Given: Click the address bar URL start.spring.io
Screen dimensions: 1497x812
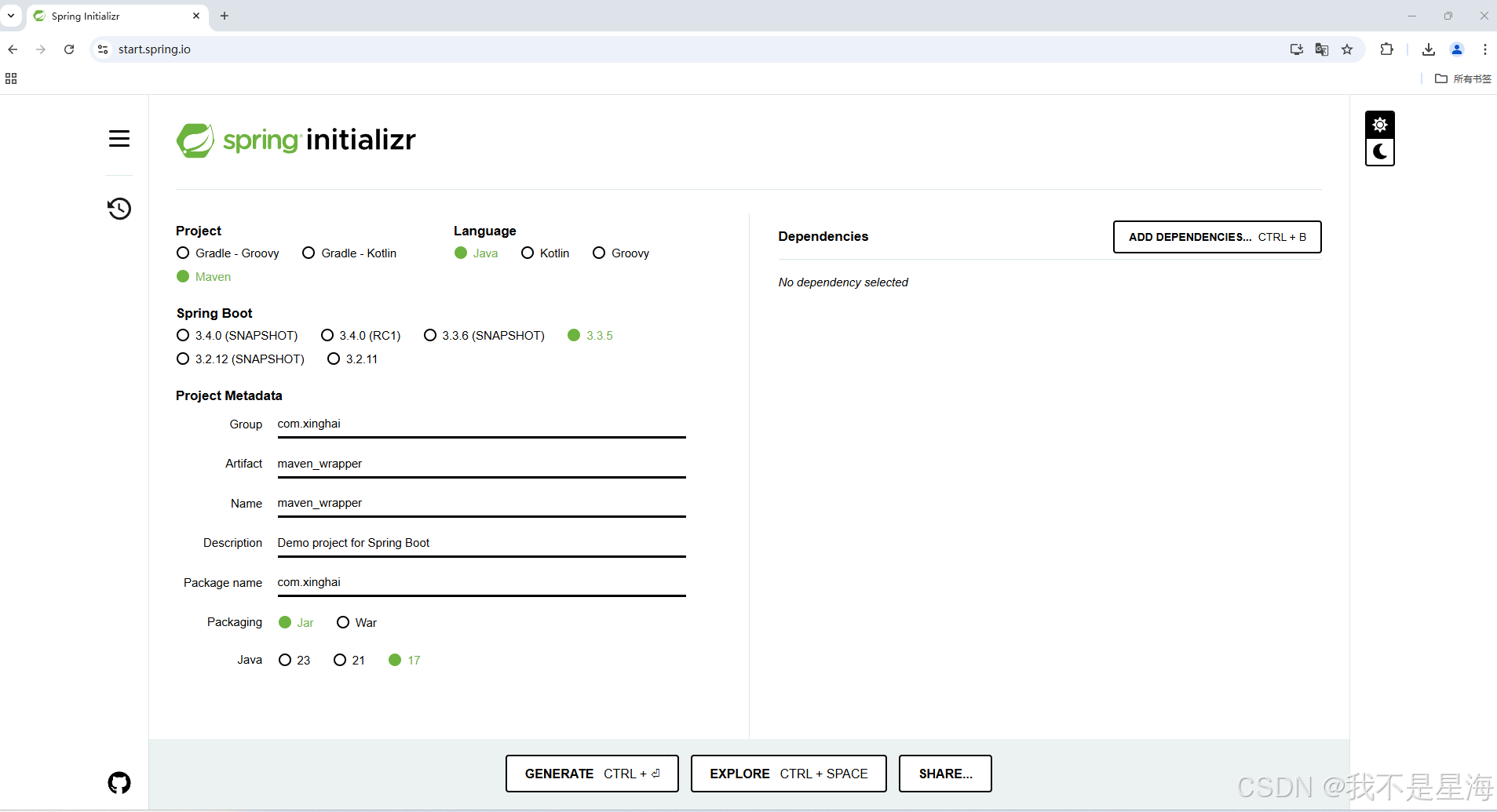Looking at the screenshot, I should pos(155,49).
